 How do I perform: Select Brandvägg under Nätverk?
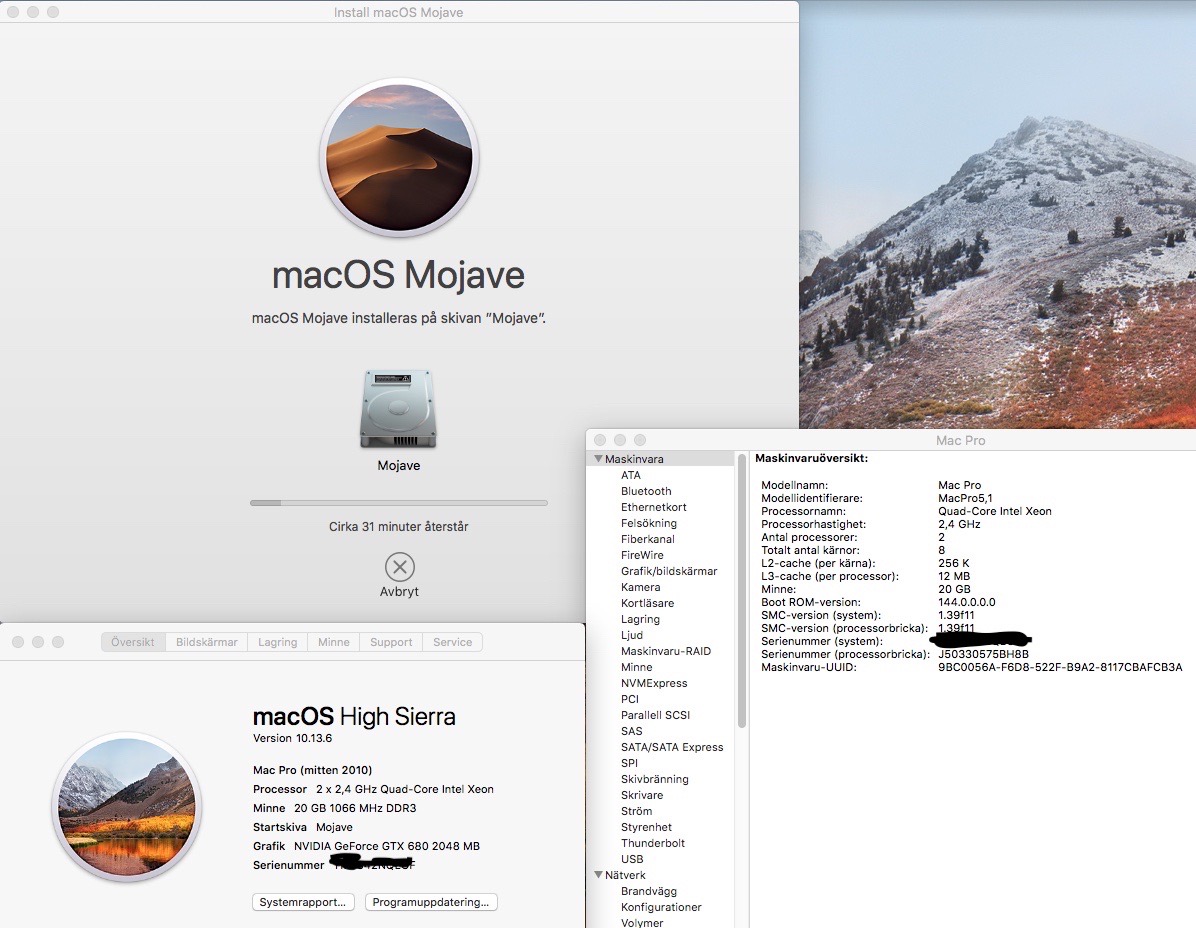648,891
